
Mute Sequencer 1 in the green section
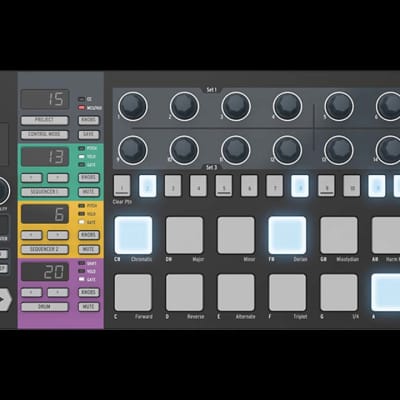pyautogui.click(x=89, y=192)
